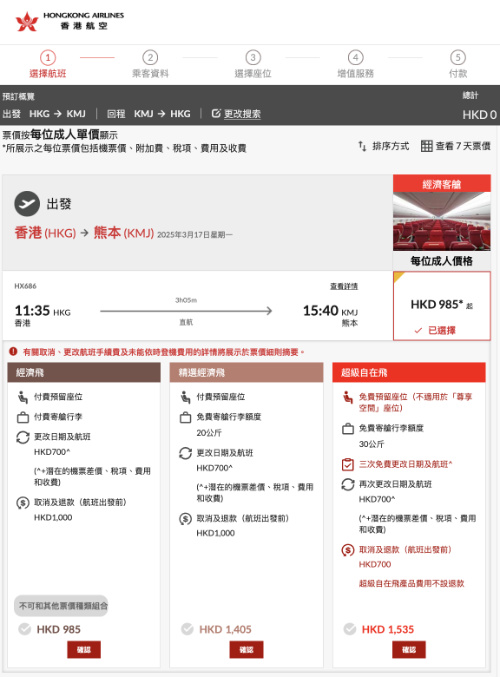Screen dimensions: 500x677
Task: Select the HKD 1,535 fare radio check
Action: tap(349, 629)
